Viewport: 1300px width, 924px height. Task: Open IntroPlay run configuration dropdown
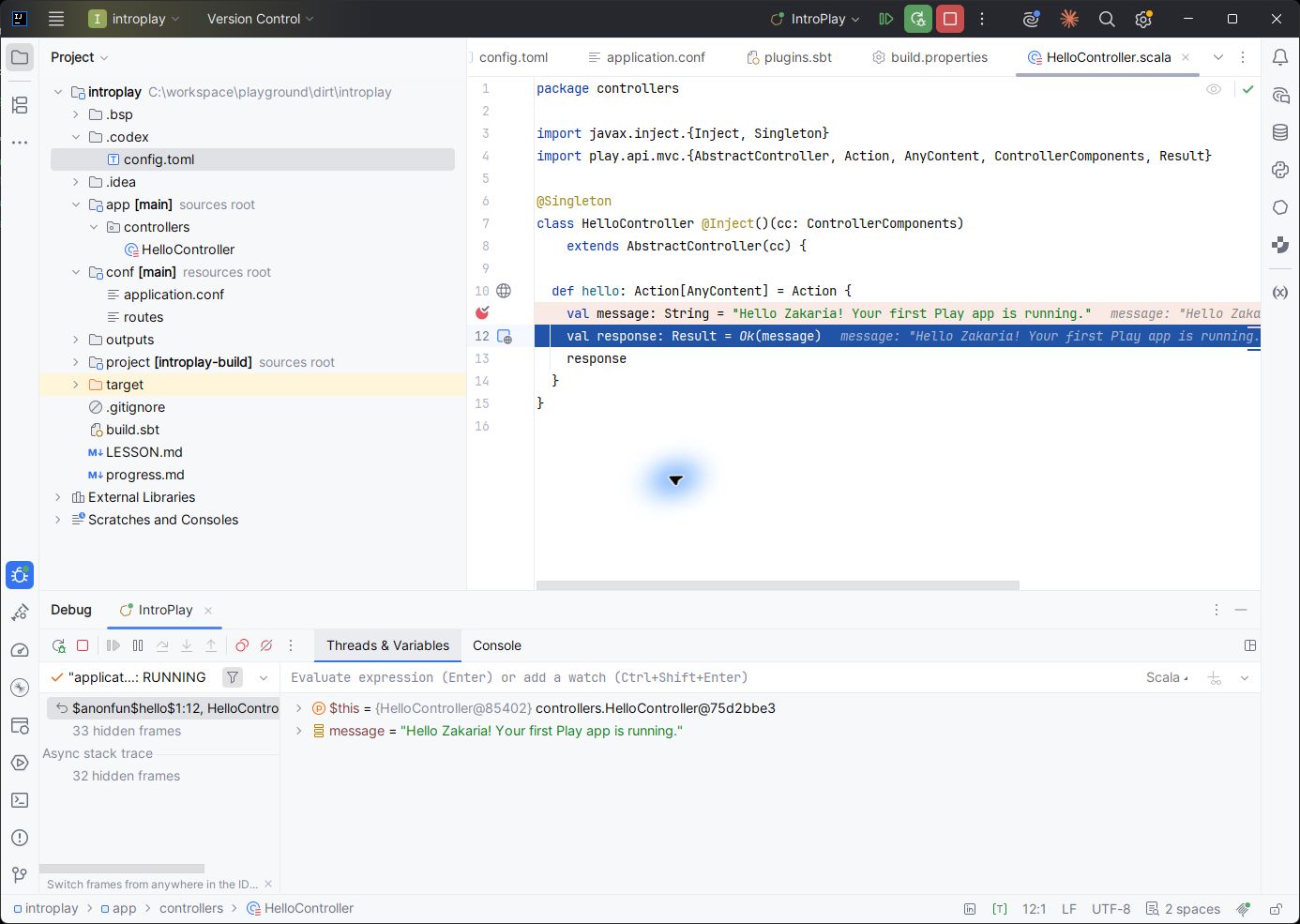[x=814, y=19]
